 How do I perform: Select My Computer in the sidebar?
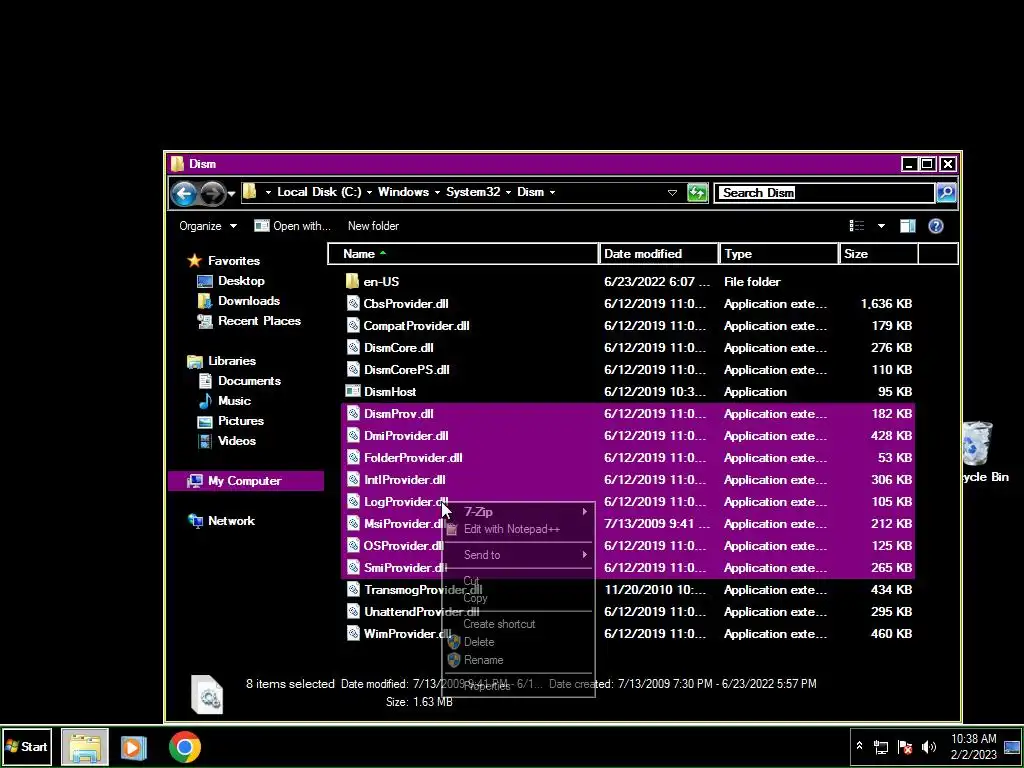(246, 481)
